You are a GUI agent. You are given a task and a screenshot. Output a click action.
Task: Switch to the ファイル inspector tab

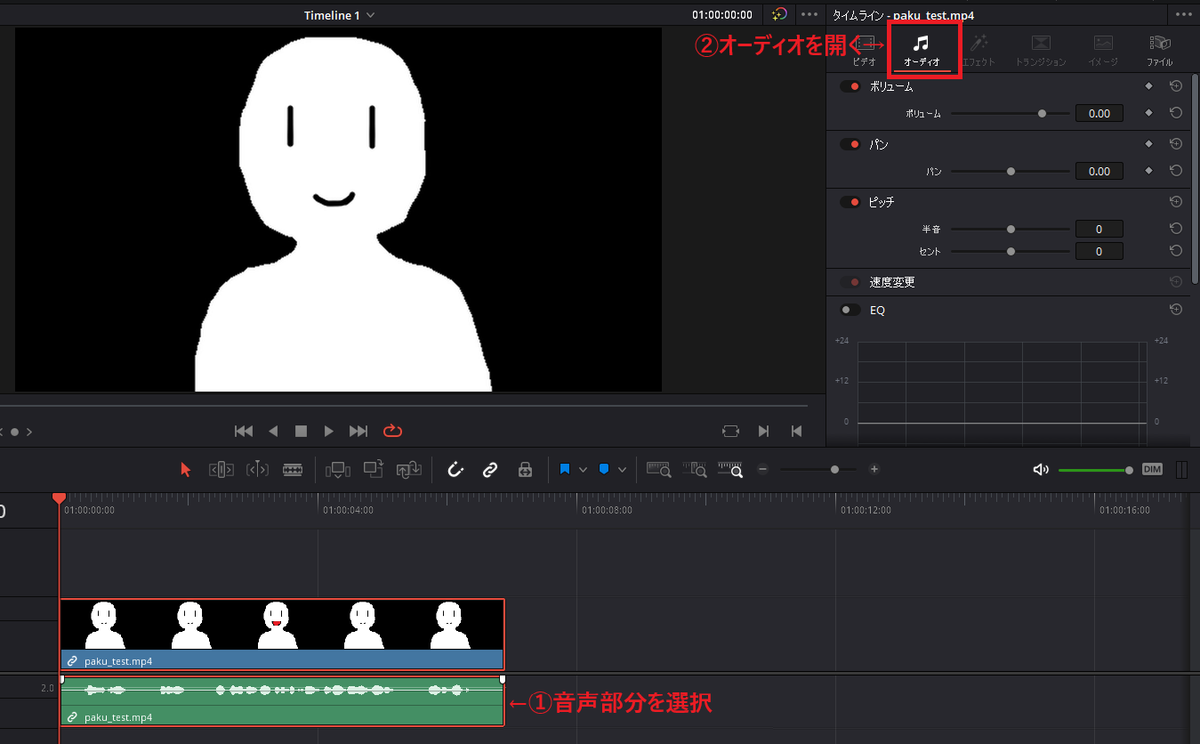click(1160, 50)
